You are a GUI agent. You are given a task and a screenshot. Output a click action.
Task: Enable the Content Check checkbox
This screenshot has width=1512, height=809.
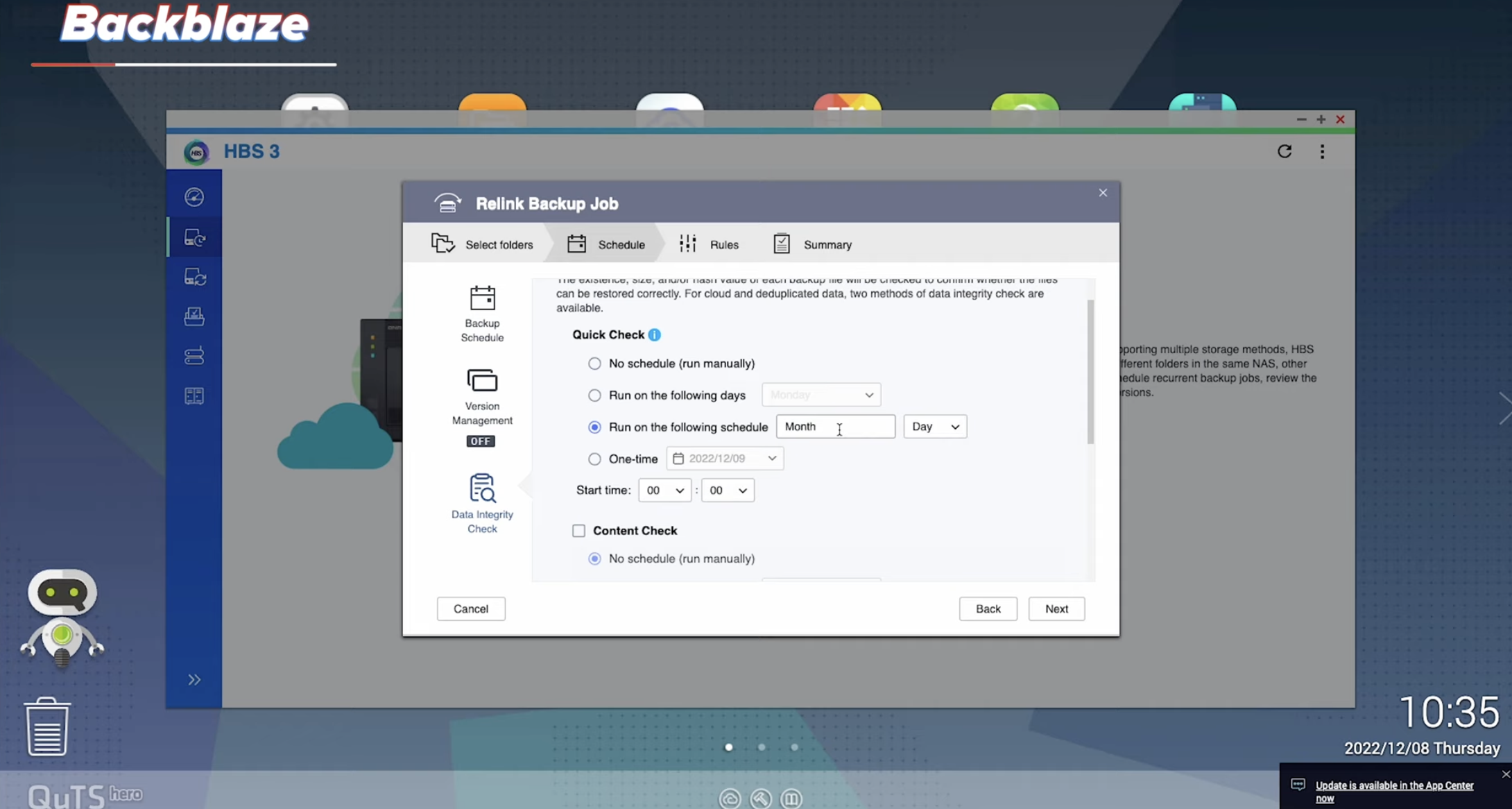pos(578,531)
